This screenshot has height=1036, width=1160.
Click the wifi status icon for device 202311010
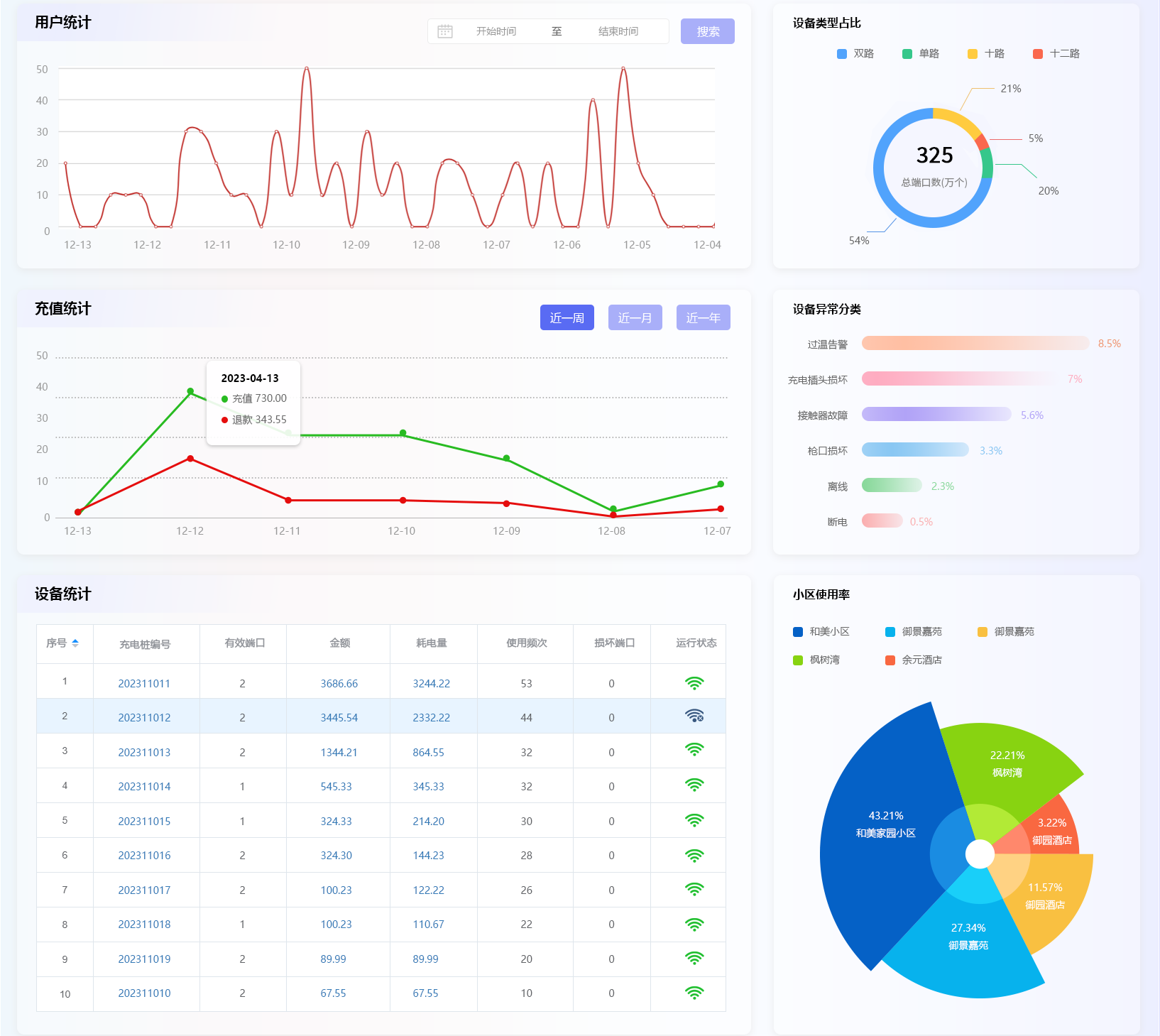coord(694,993)
